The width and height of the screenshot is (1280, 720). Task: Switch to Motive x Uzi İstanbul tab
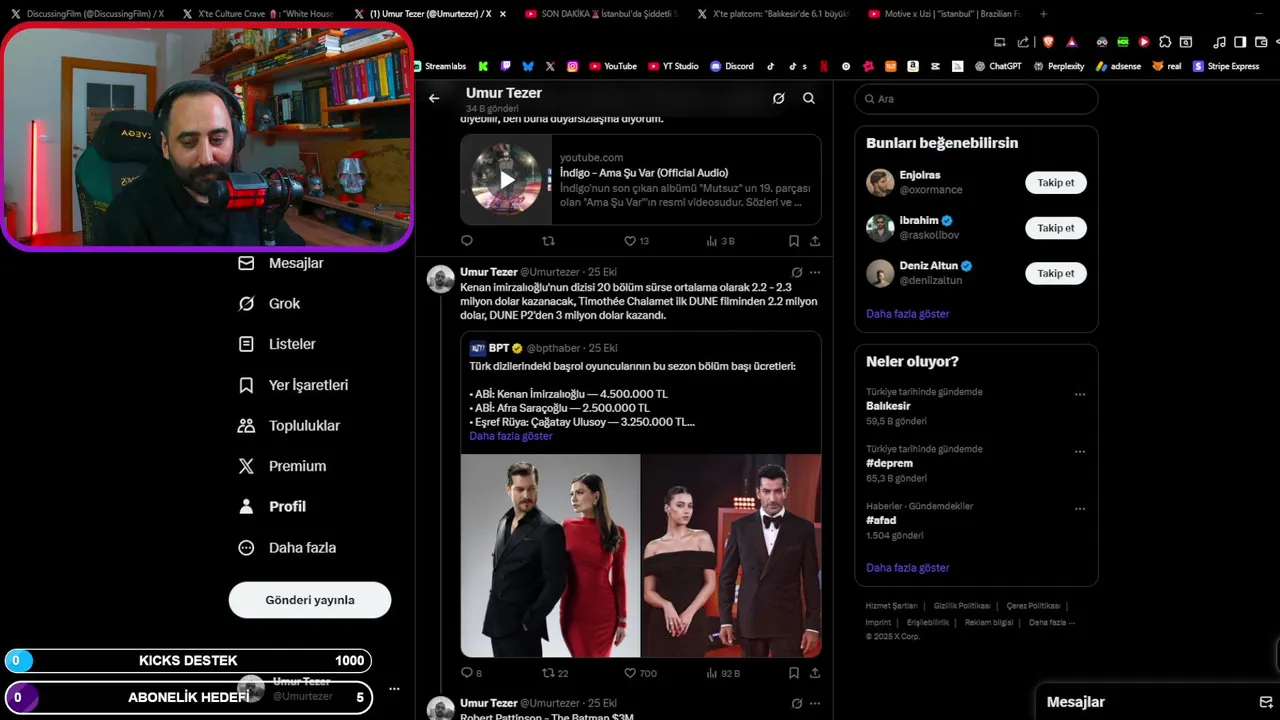coord(943,14)
